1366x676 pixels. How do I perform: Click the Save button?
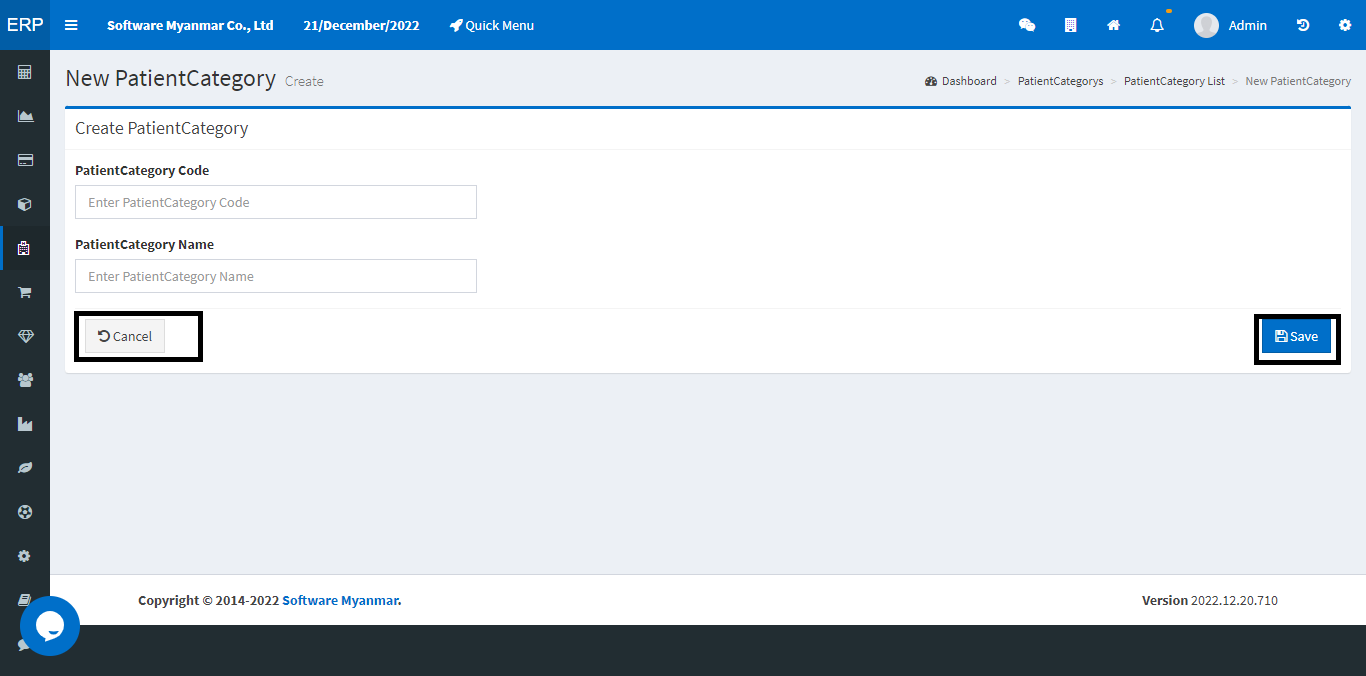coord(1296,336)
